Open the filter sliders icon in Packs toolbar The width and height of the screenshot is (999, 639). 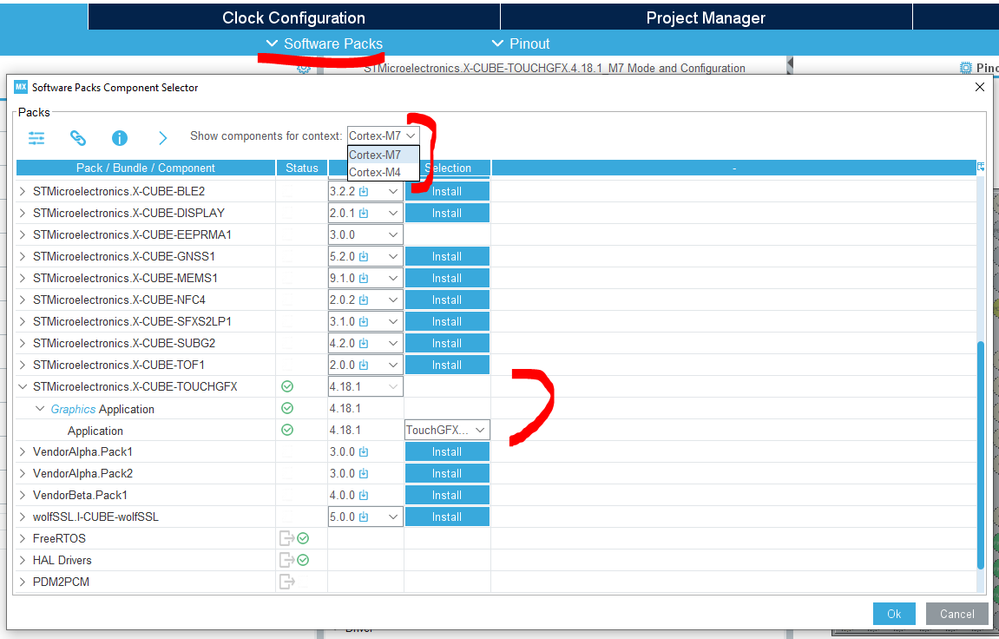click(x=36, y=138)
